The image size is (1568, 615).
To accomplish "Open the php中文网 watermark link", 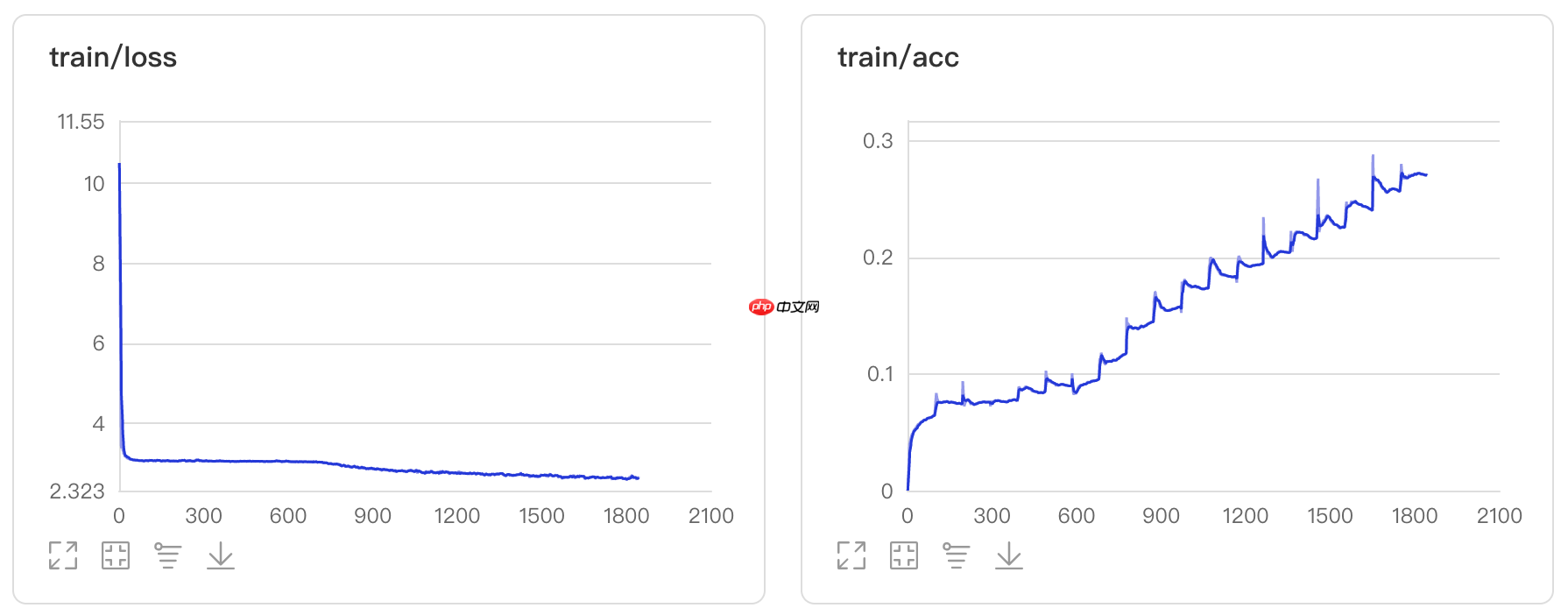I will 784,307.
